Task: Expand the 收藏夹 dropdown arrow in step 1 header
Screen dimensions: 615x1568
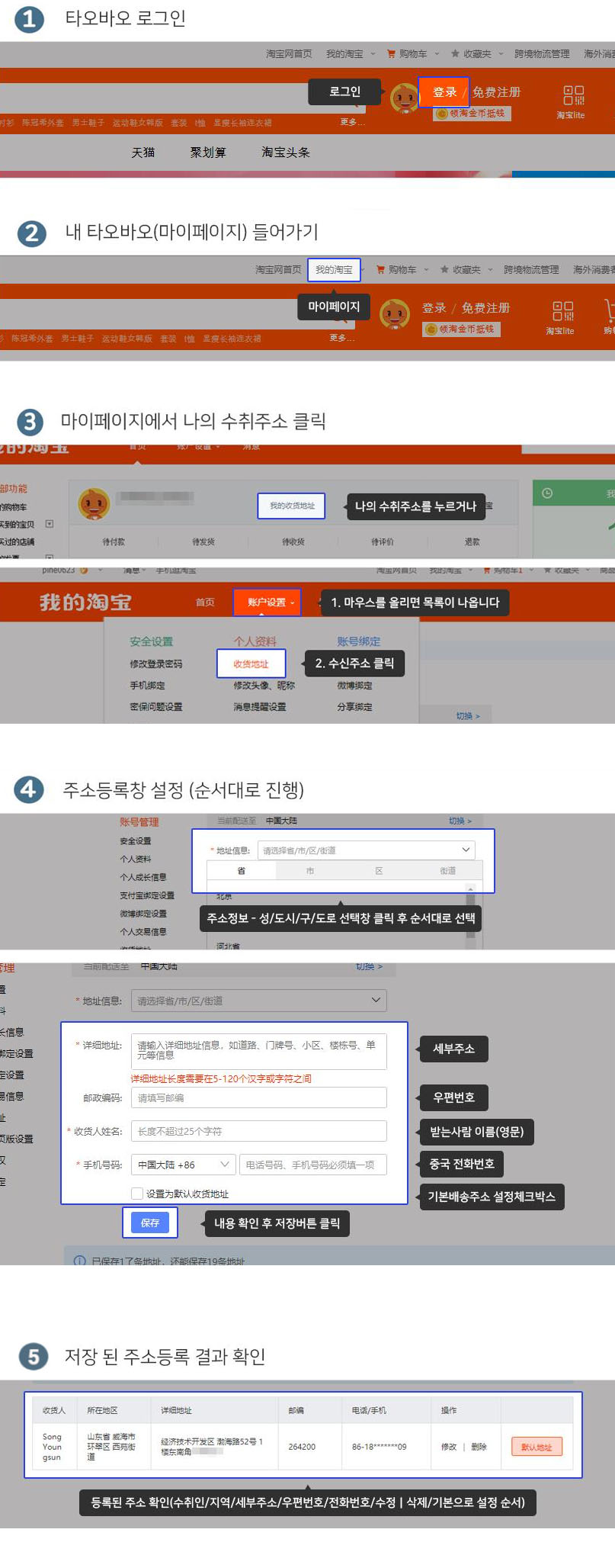Action: pyautogui.click(x=501, y=54)
